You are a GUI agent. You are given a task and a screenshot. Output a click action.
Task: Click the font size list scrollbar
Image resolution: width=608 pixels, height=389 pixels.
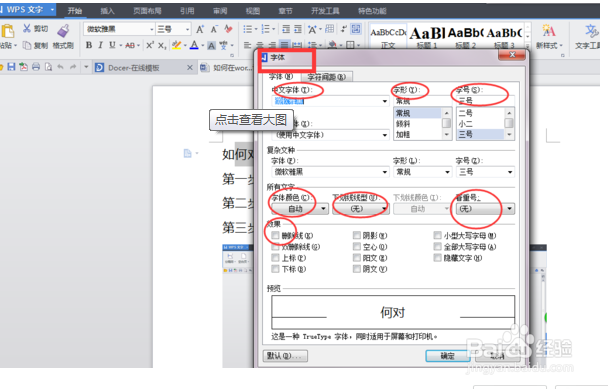point(509,123)
